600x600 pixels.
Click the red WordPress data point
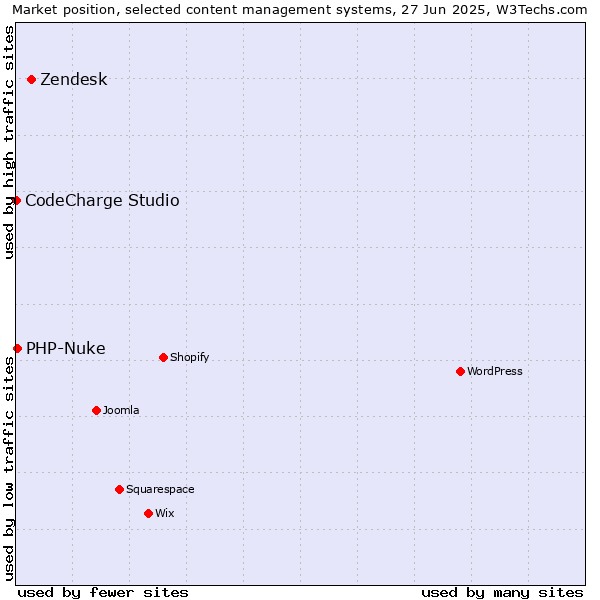460,372
